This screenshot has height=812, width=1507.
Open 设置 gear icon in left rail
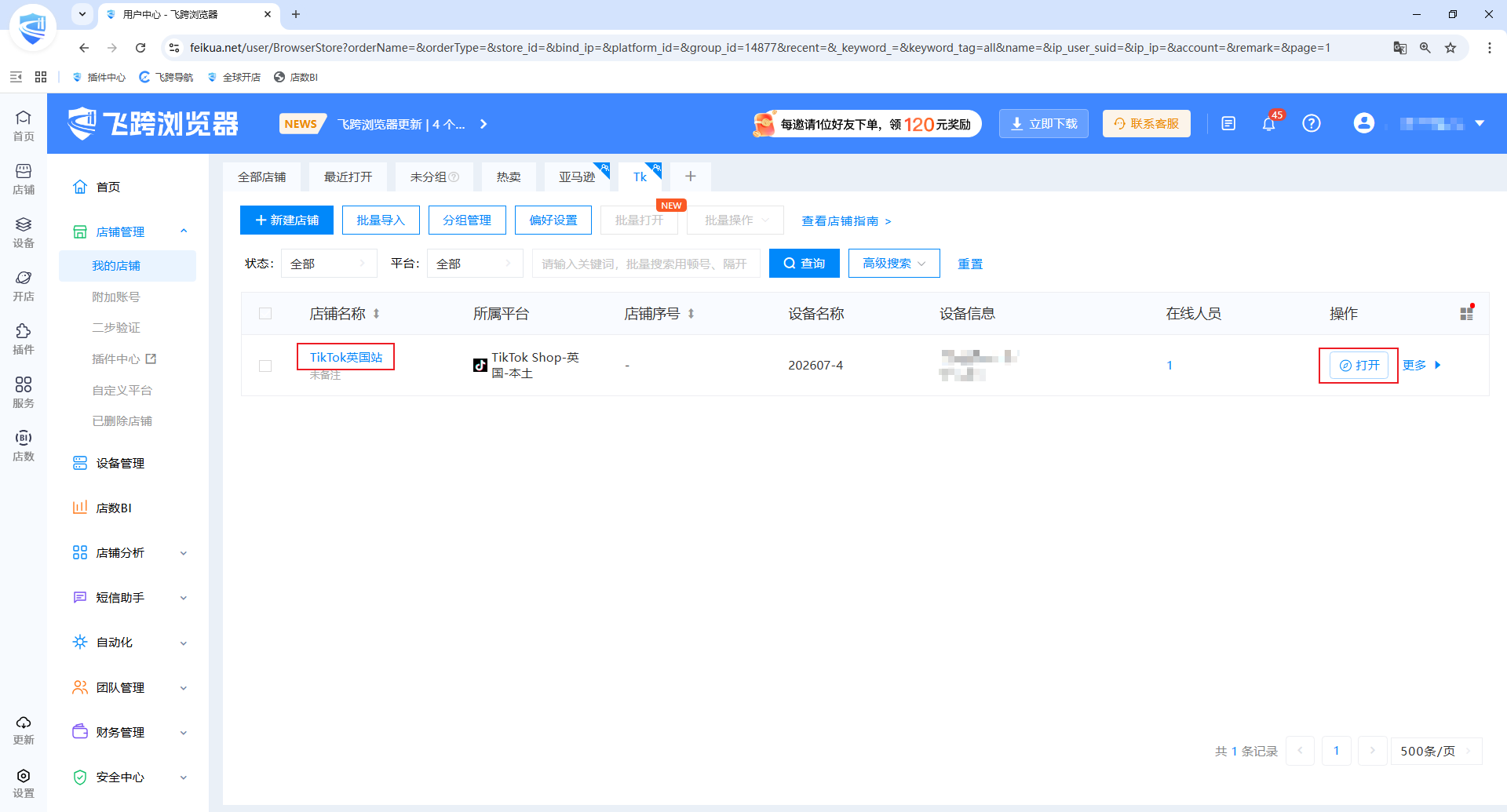tap(24, 783)
